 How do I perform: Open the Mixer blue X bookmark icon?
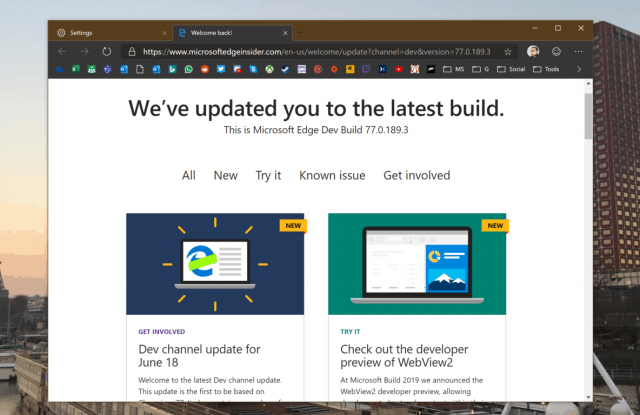pyautogui.click(x=382, y=69)
